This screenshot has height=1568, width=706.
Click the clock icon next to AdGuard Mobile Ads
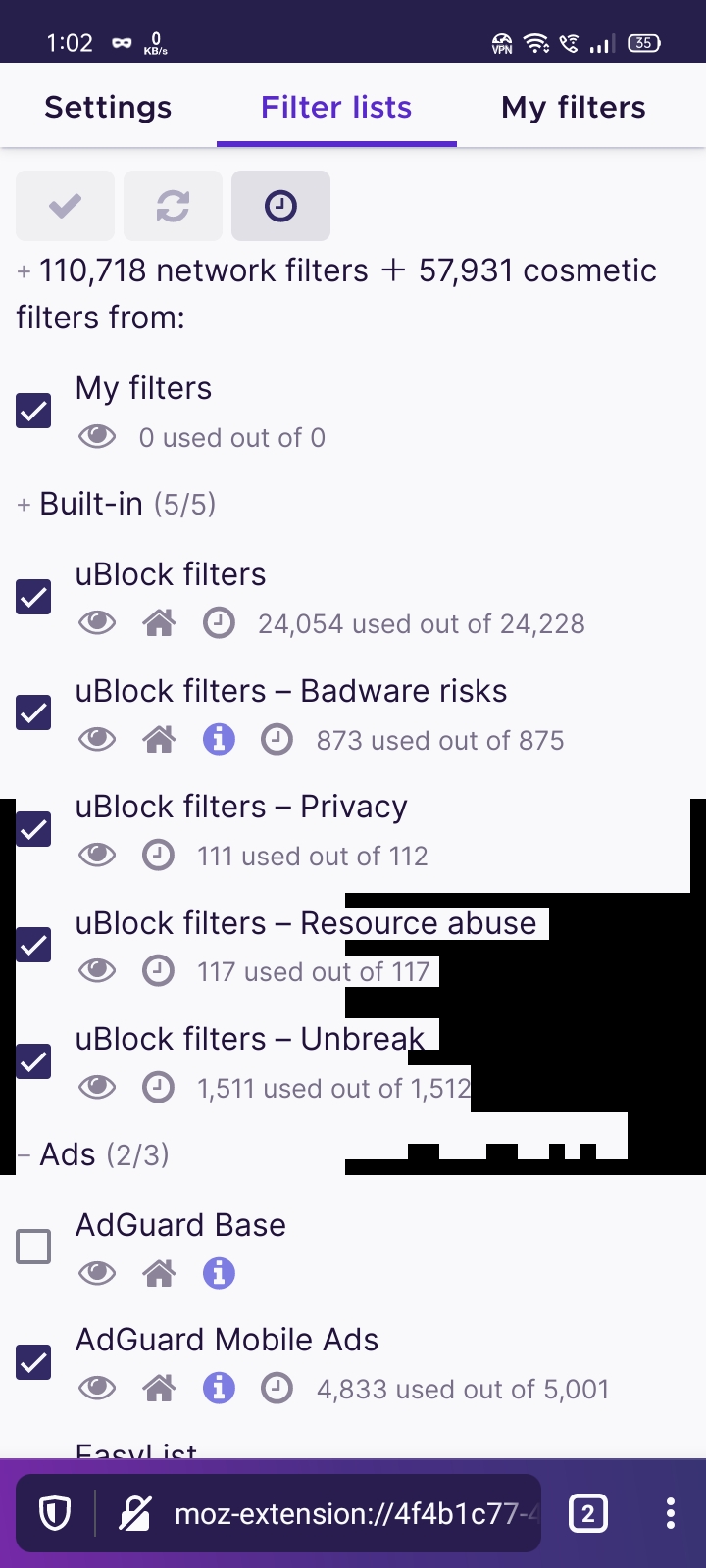[277, 1388]
